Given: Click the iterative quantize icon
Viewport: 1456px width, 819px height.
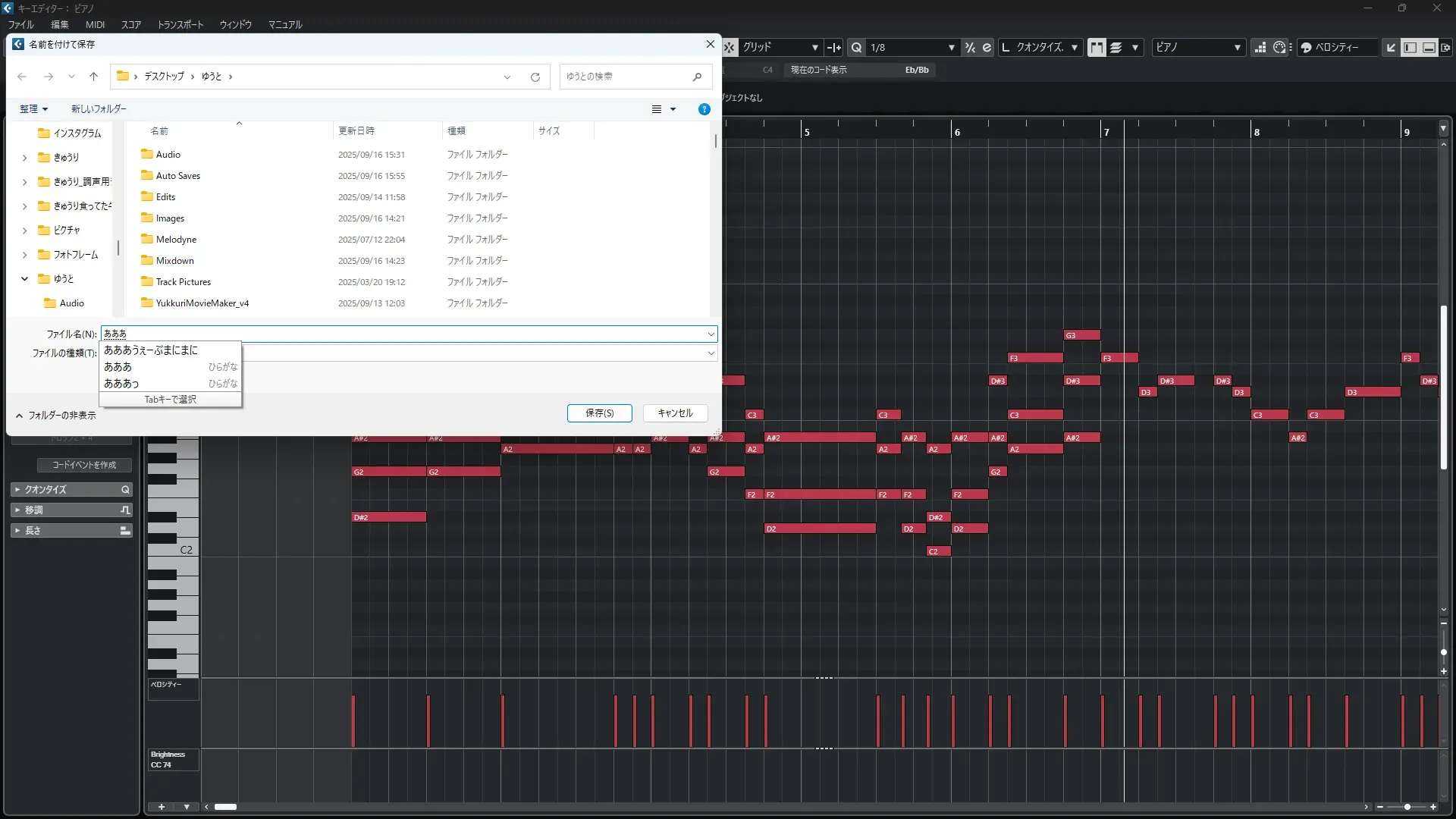Looking at the screenshot, I should [970, 47].
